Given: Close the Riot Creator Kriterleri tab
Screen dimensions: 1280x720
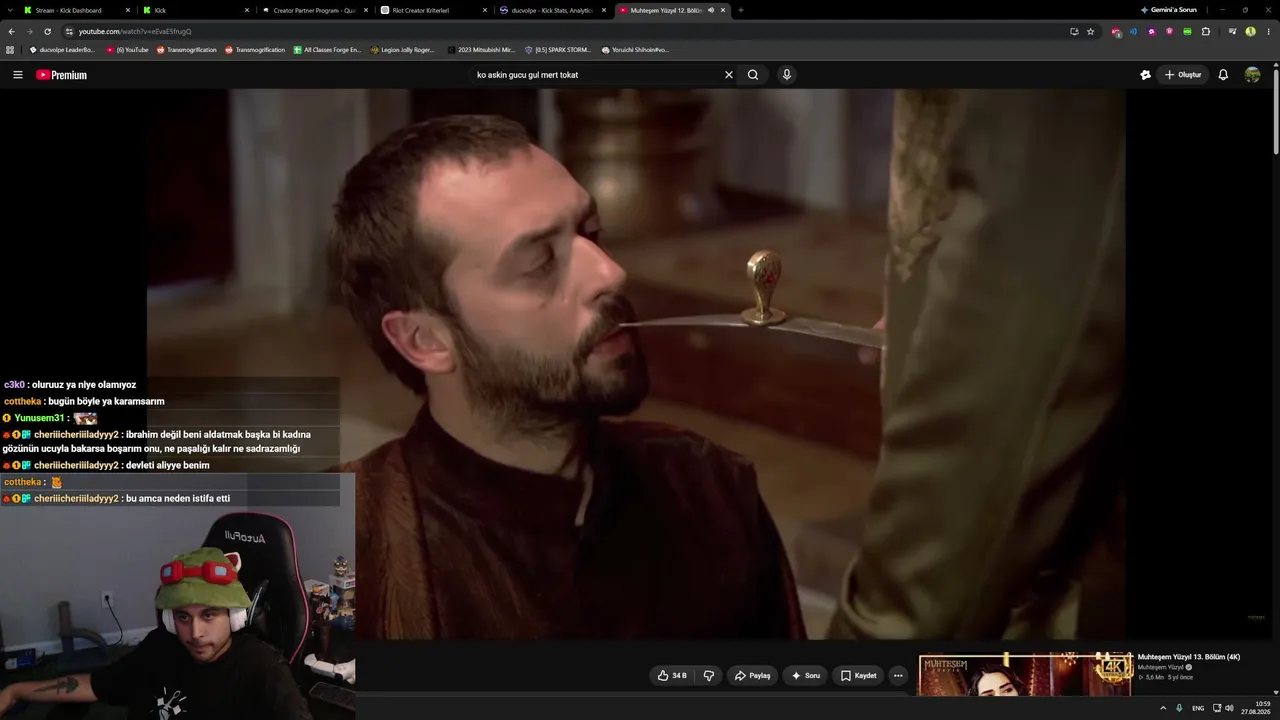Looking at the screenshot, I should coord(485,10).
